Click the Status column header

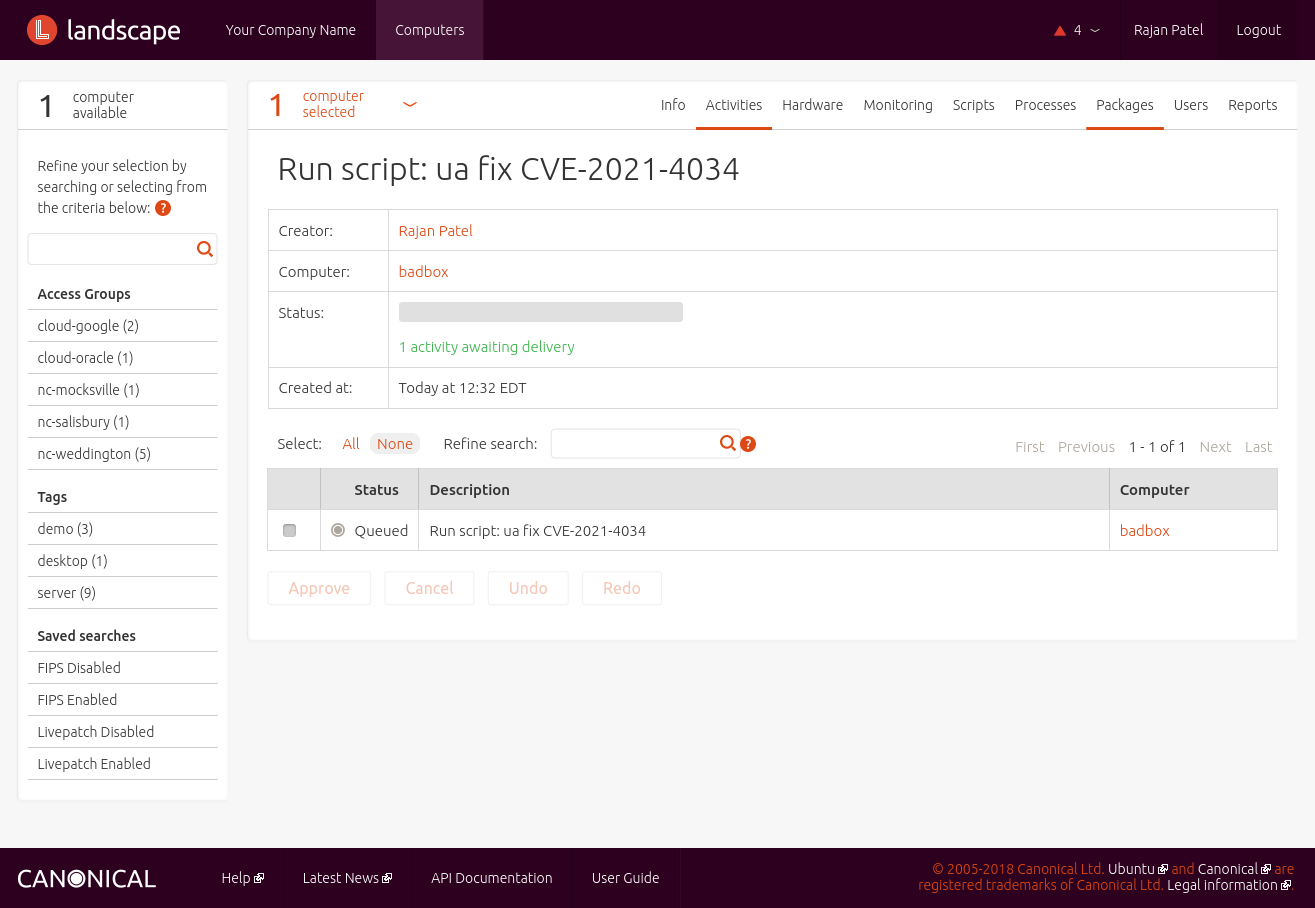[x=376, y=490]
